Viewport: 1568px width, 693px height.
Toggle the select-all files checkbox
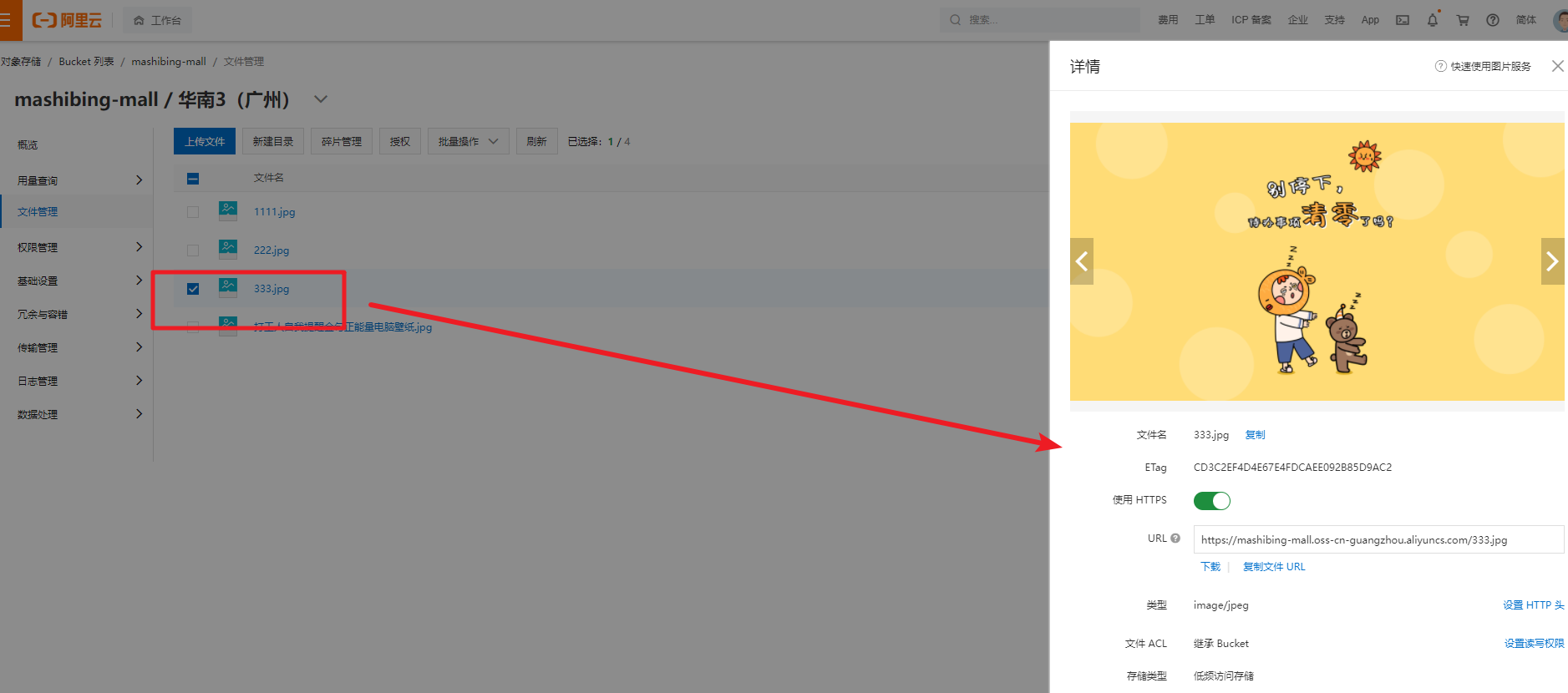click(x=193, y=179)
